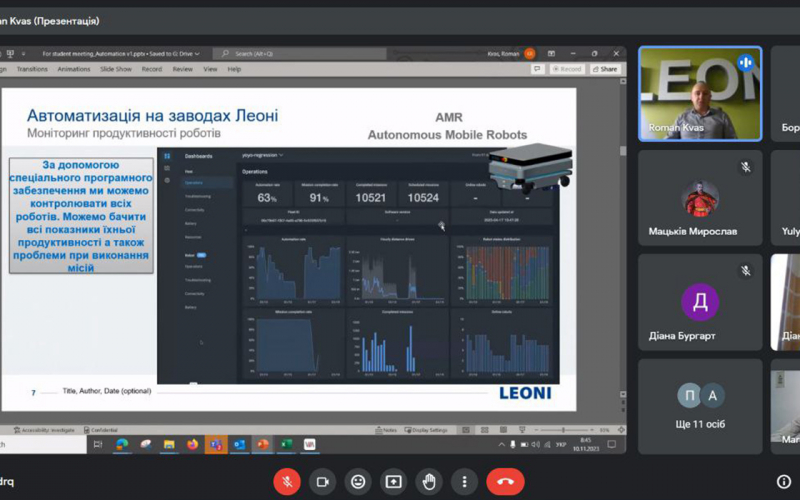Click the PowerPoint zoom slider
The image size is (800, 500).
pos(563,430)
